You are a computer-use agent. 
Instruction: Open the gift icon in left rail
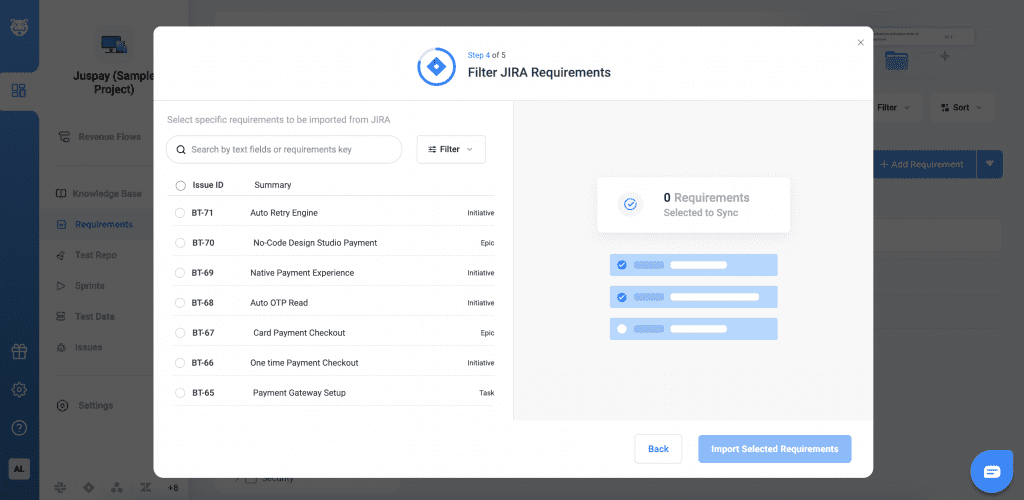(x=19, y=351)
